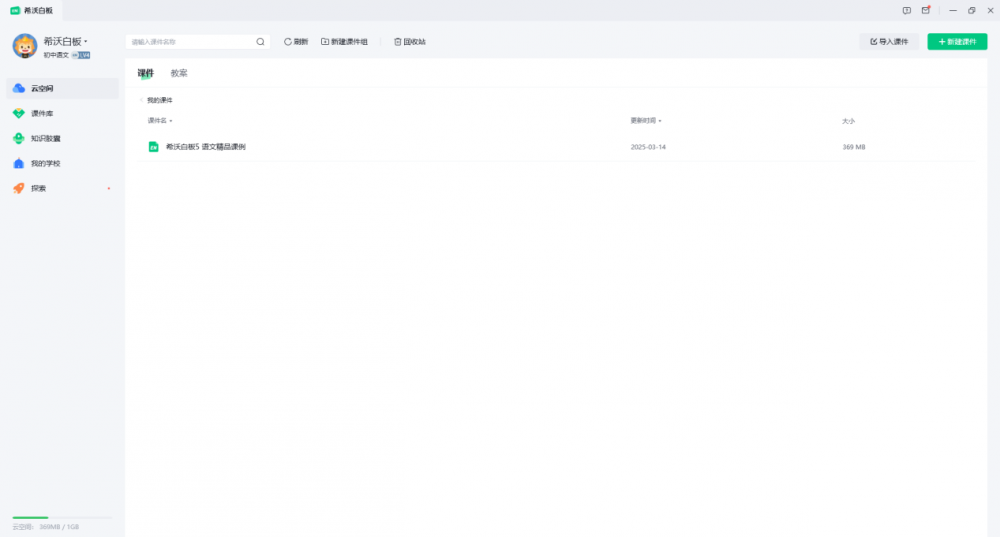Click the 刷新 refresh icon
This screenshot has height=537, width=1000.
tap(288, 42)
